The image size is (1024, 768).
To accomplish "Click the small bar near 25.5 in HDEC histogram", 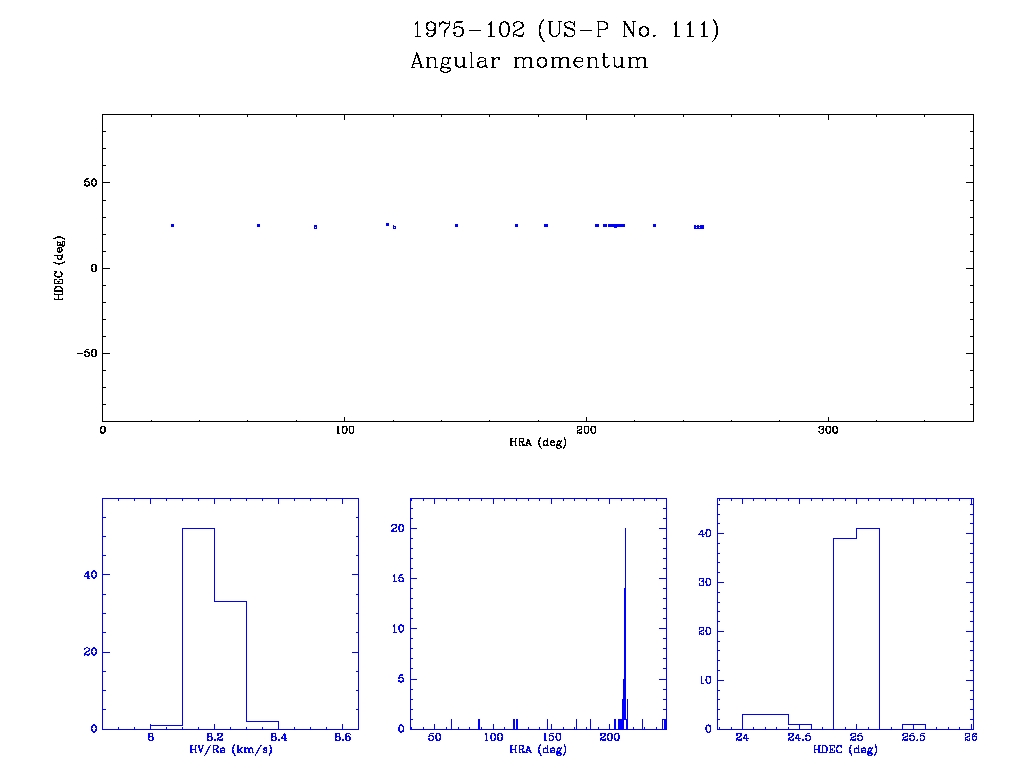I will click(913, 726).
